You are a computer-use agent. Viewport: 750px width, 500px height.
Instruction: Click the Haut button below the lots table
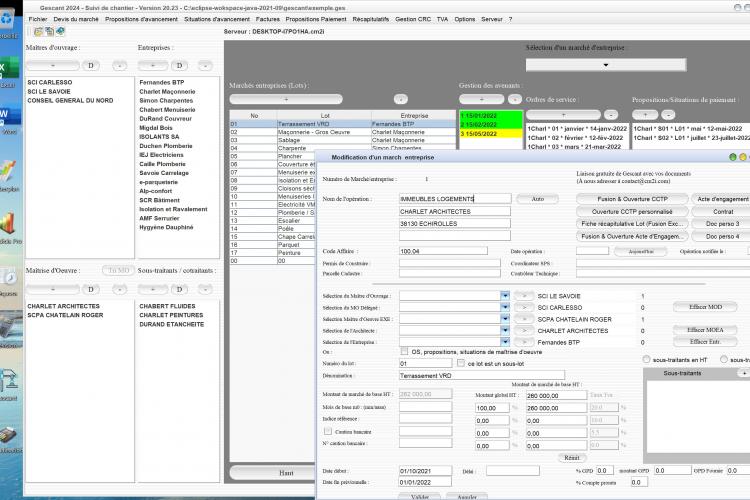coord(287,473)
